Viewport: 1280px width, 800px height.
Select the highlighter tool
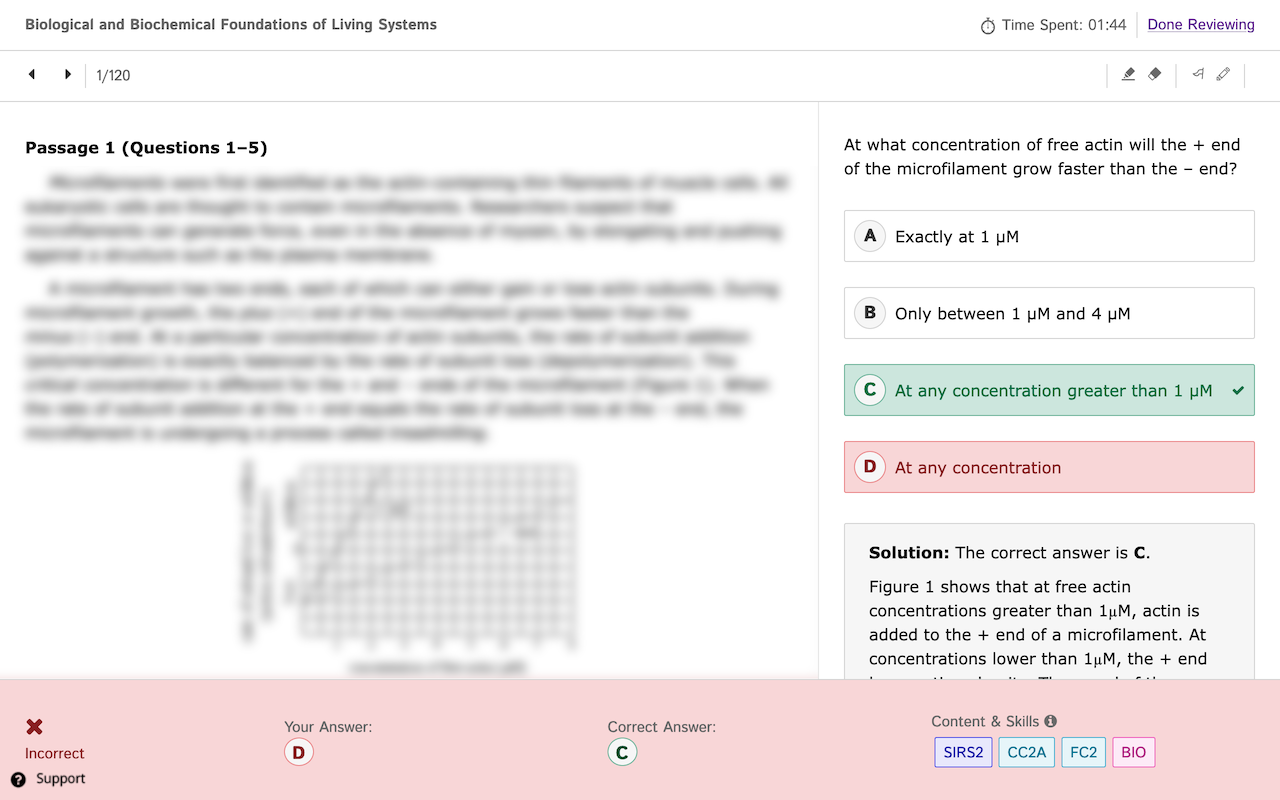(x=1129, y=74)
